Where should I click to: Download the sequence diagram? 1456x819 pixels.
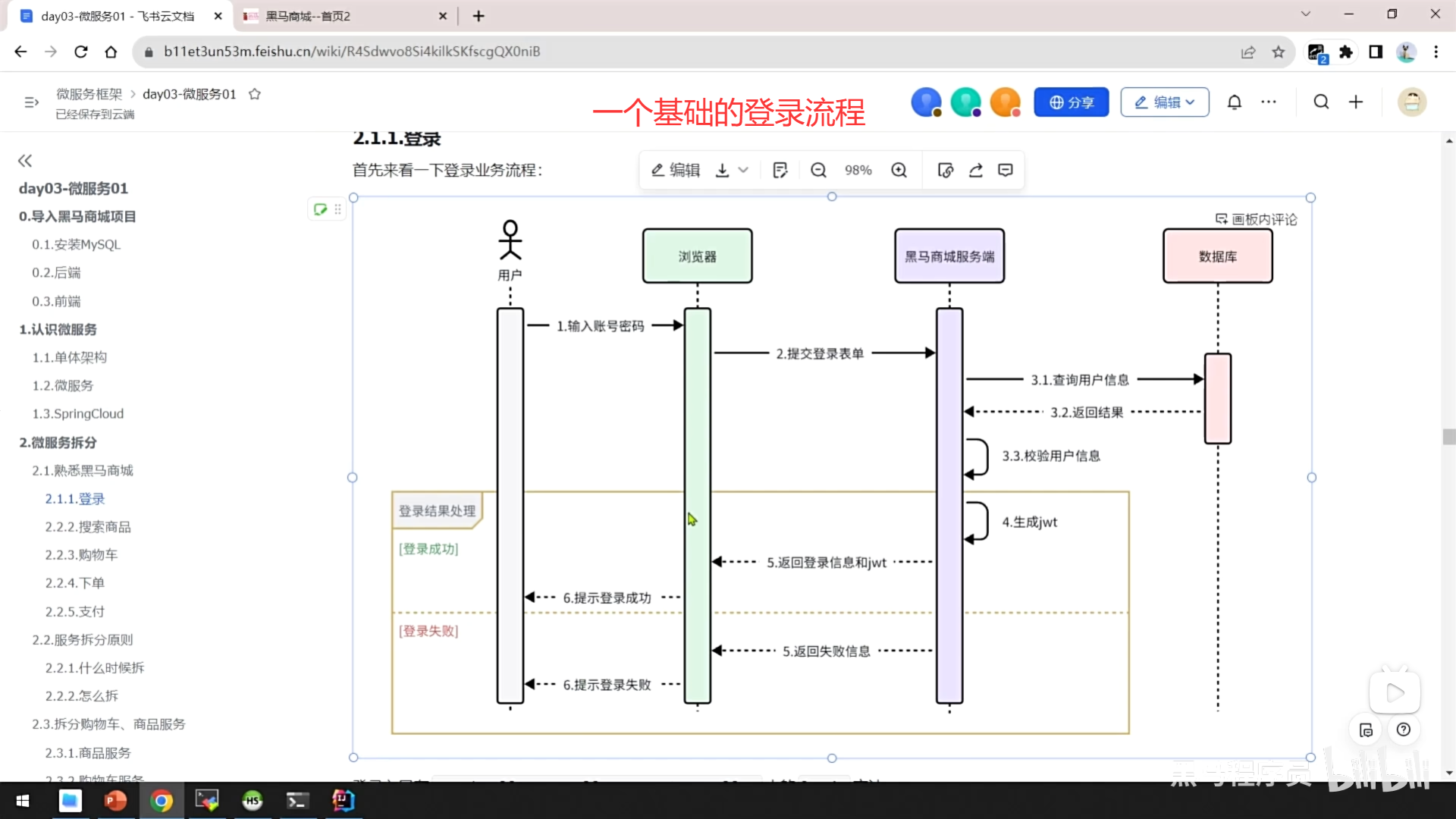722,170
